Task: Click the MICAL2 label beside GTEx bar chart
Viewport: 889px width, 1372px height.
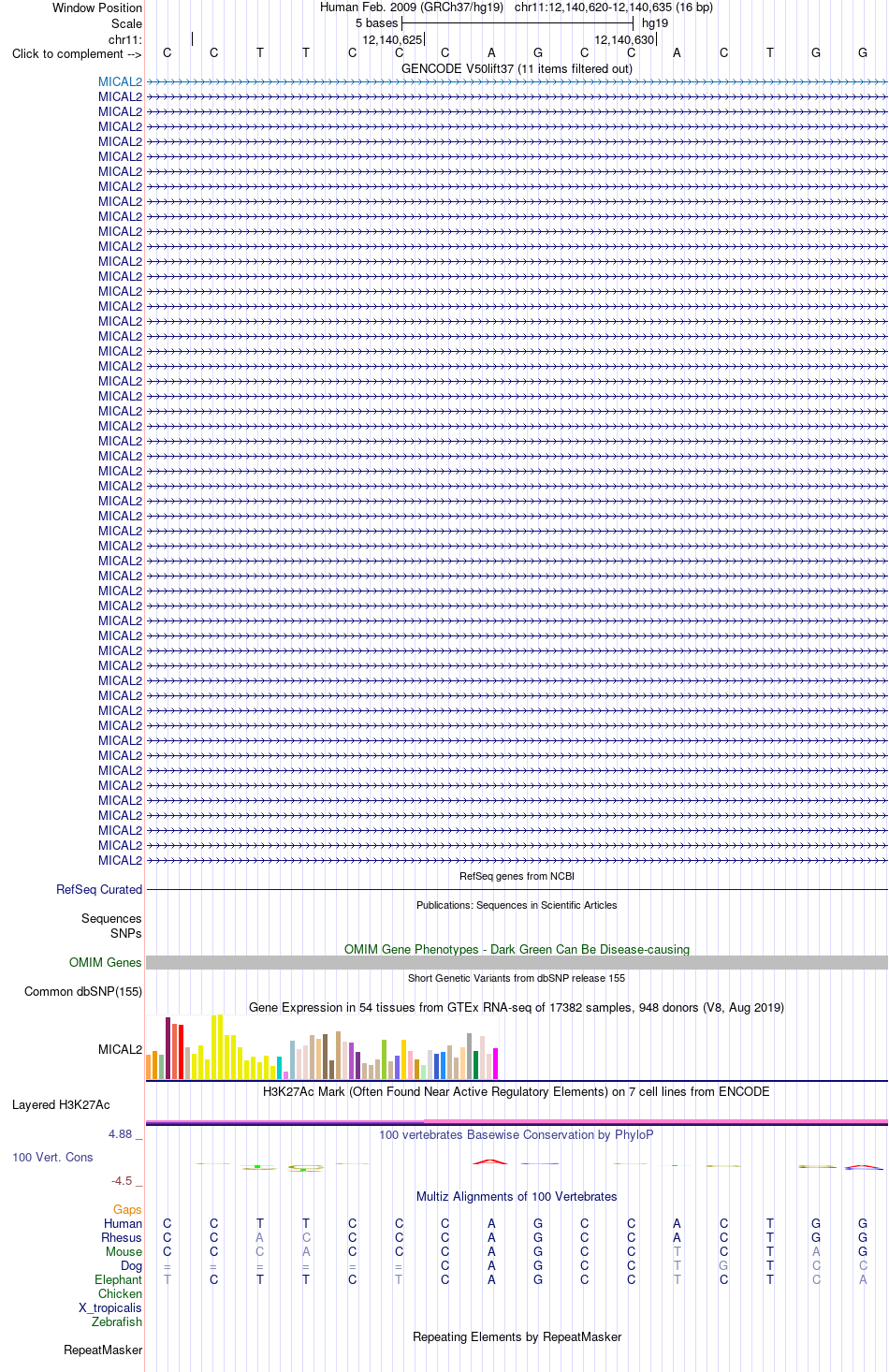Action: [120, 1049]
